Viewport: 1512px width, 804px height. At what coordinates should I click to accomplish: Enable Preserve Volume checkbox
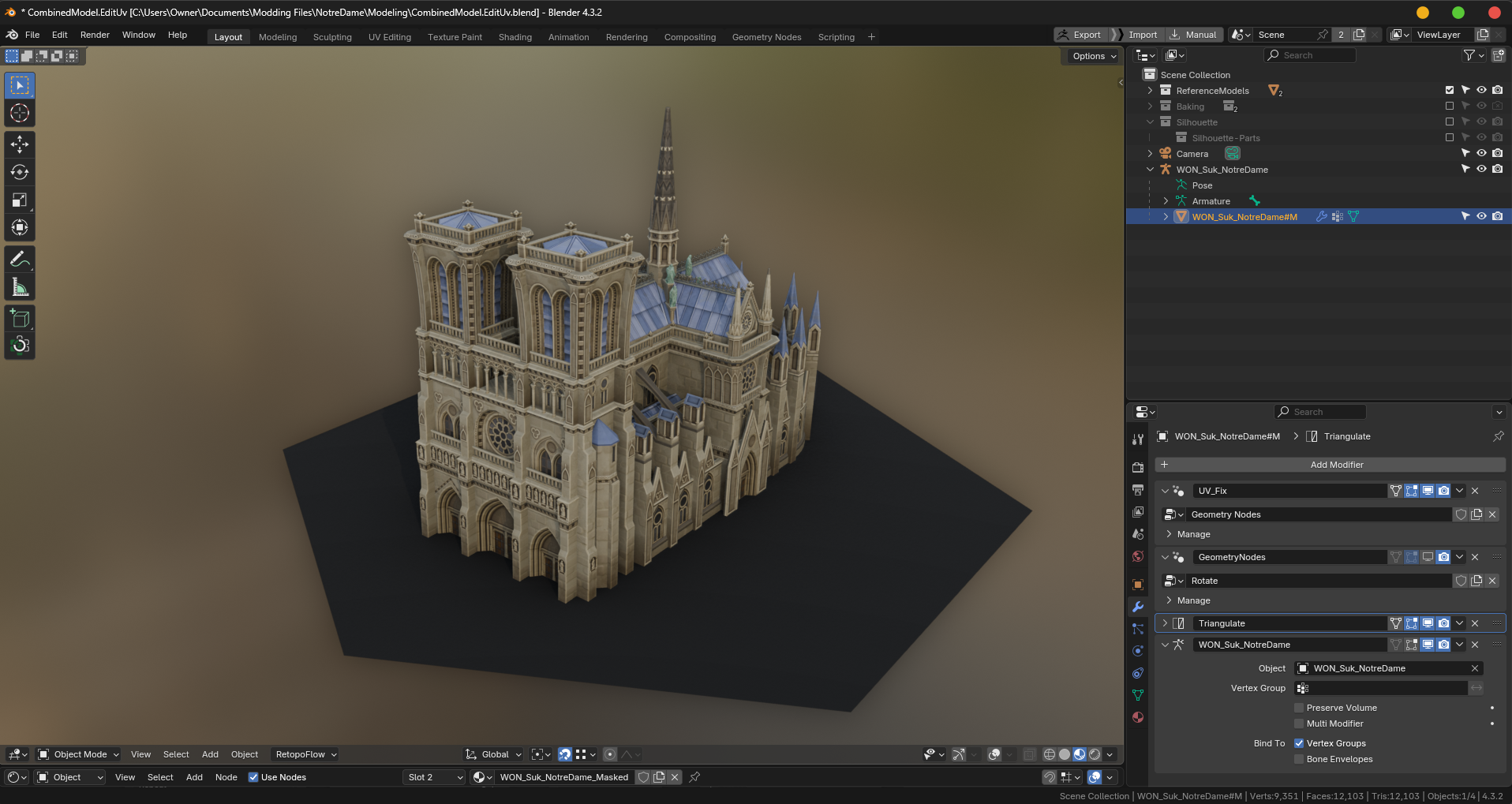click(x=1299, y=708)
